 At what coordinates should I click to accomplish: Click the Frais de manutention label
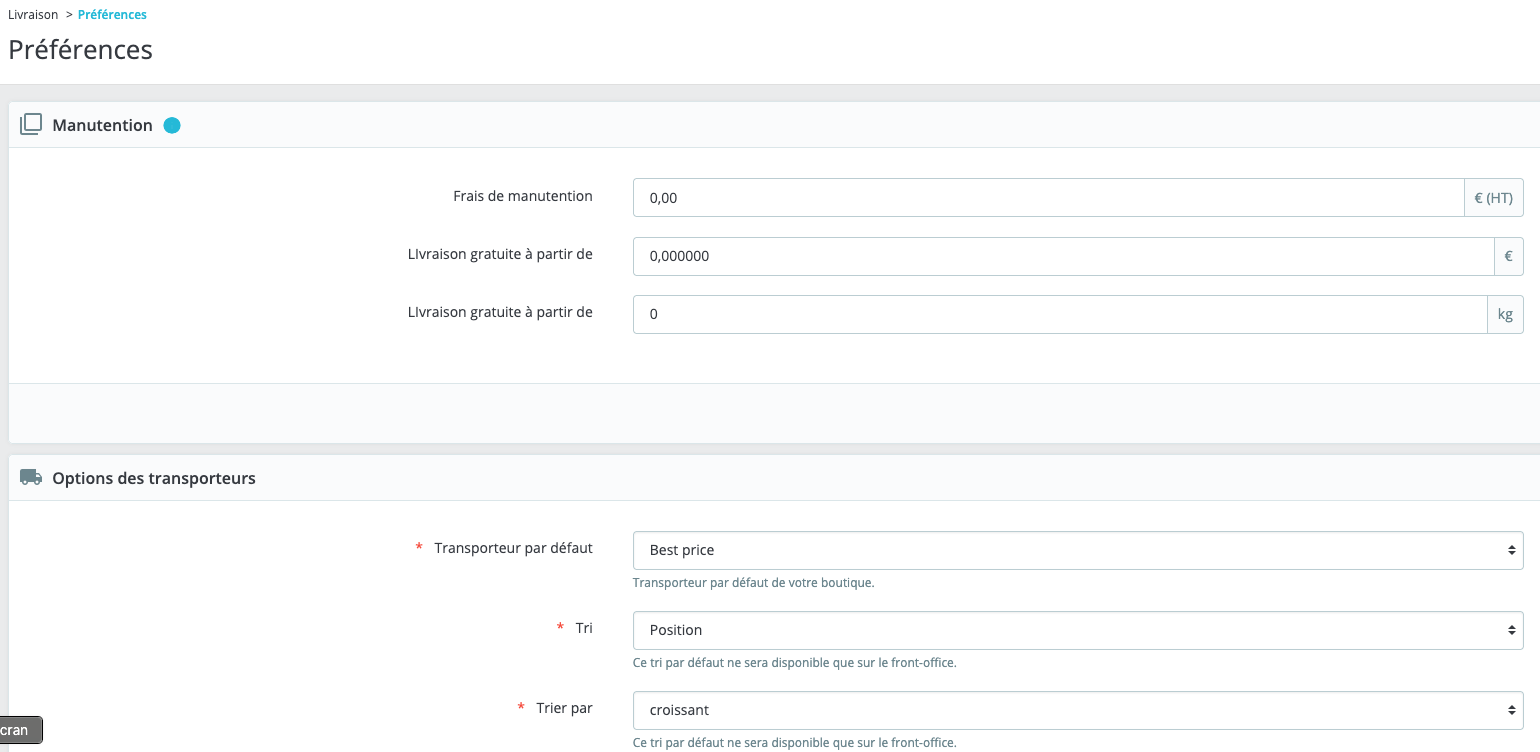(x=522, y=196)
